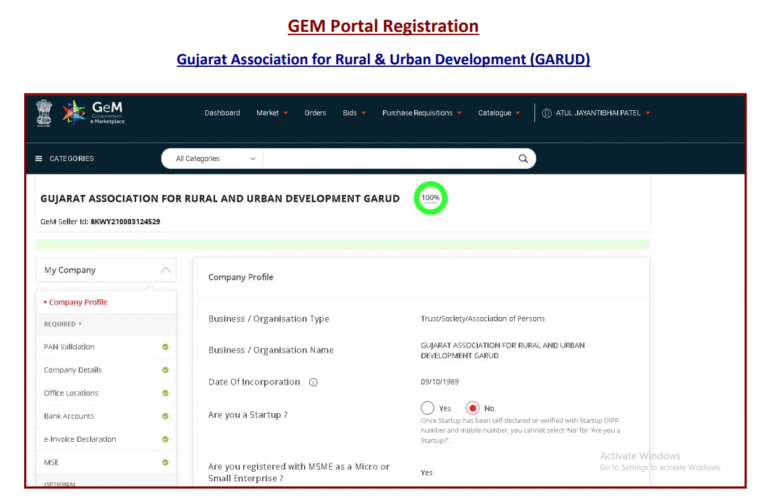Open the hamburger Categories menu icon
This screenshot has width=768, height=501.
pos(39,159)
